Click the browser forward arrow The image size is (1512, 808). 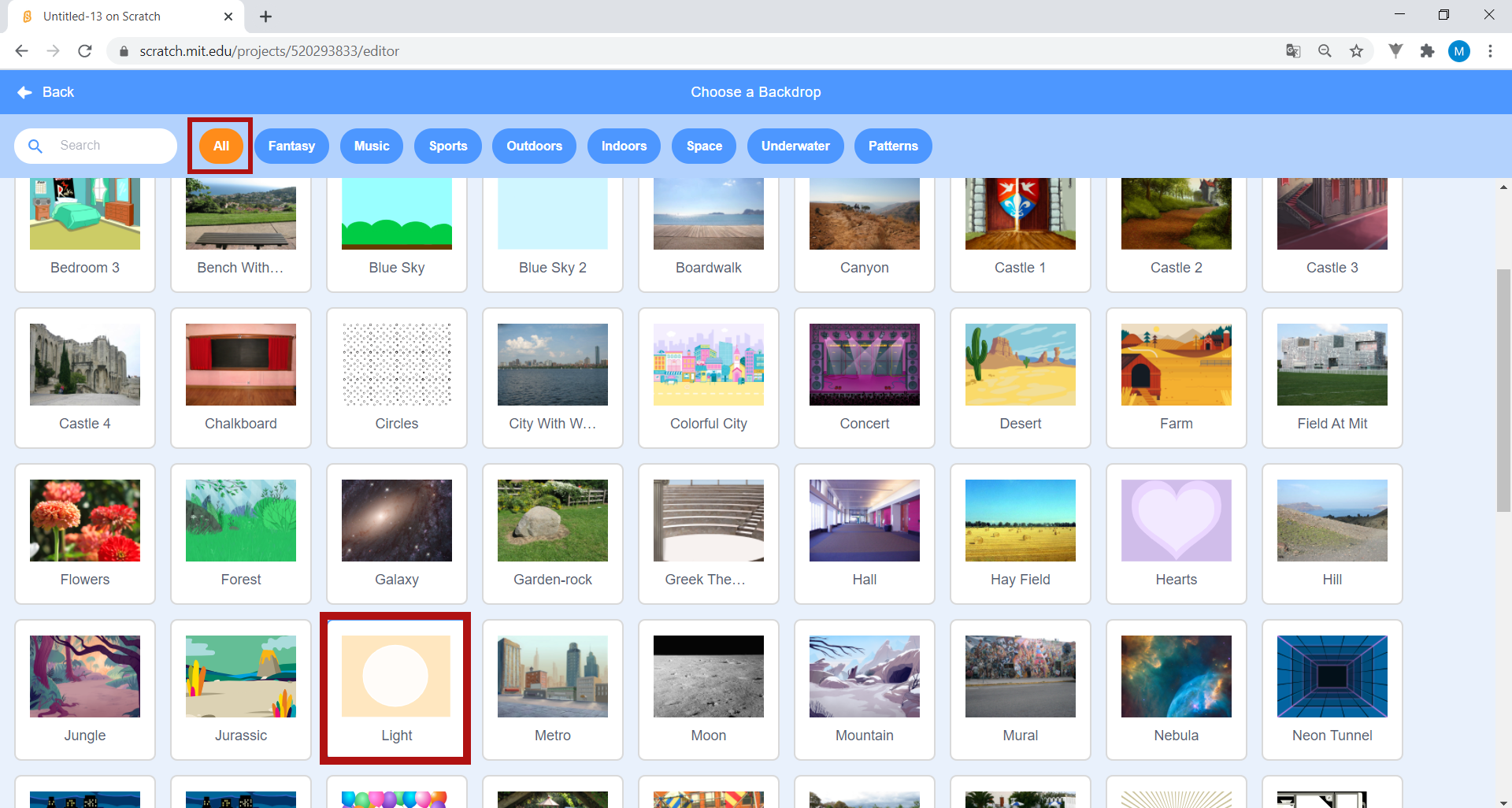(53, 51)
